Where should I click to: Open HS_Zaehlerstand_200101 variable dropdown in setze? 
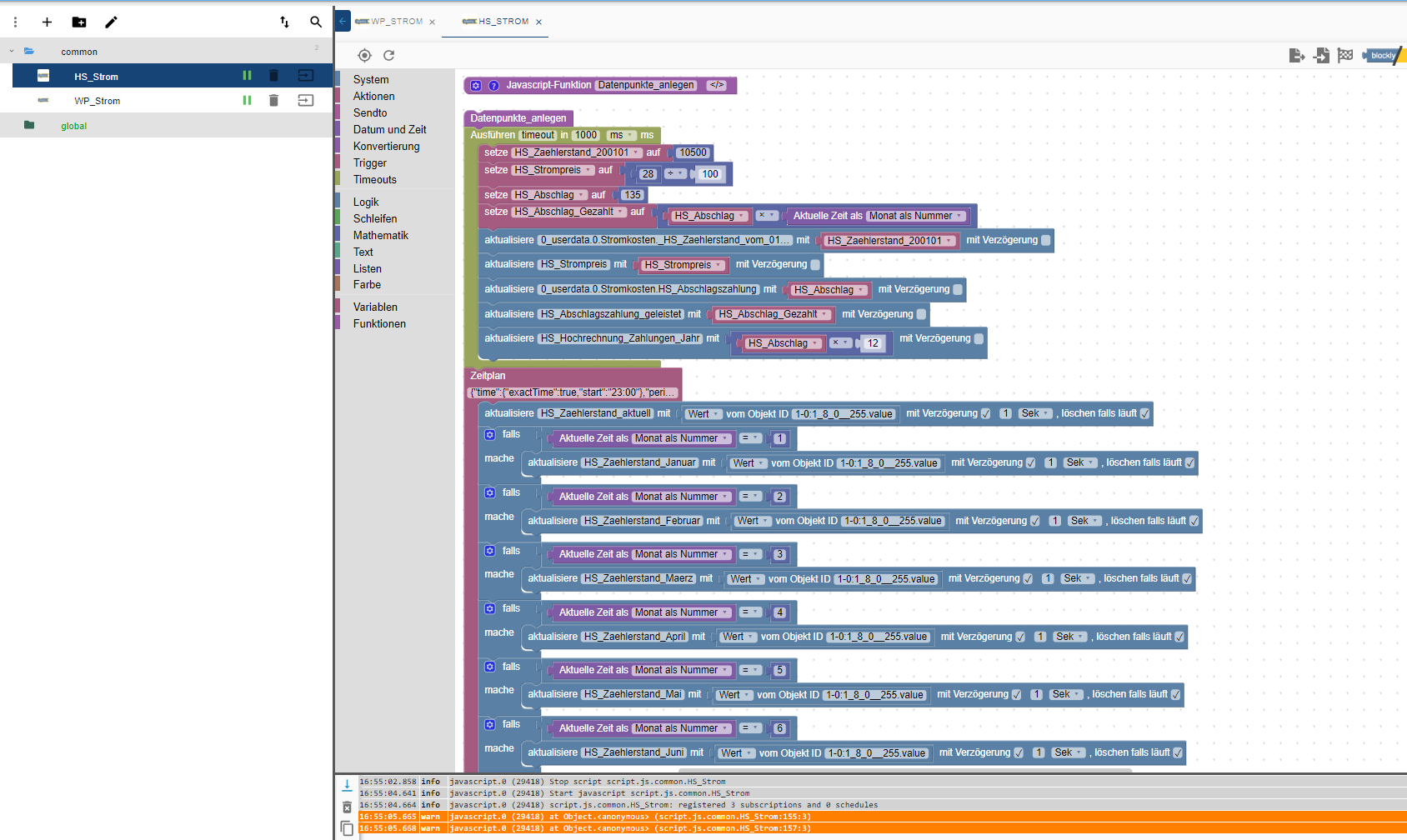[577, 152]
